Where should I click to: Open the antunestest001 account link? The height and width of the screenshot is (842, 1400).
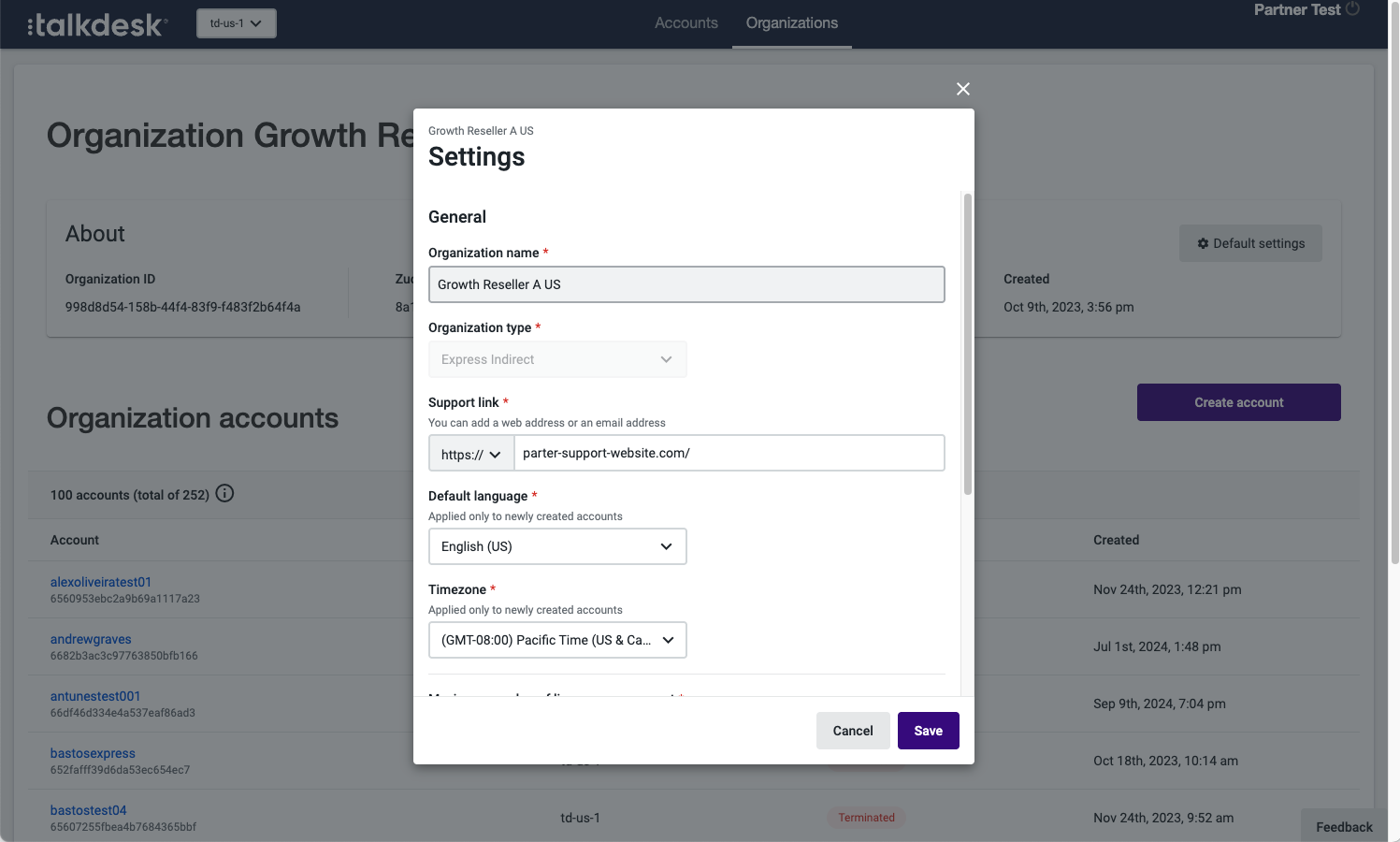click(x=95, y=696)
